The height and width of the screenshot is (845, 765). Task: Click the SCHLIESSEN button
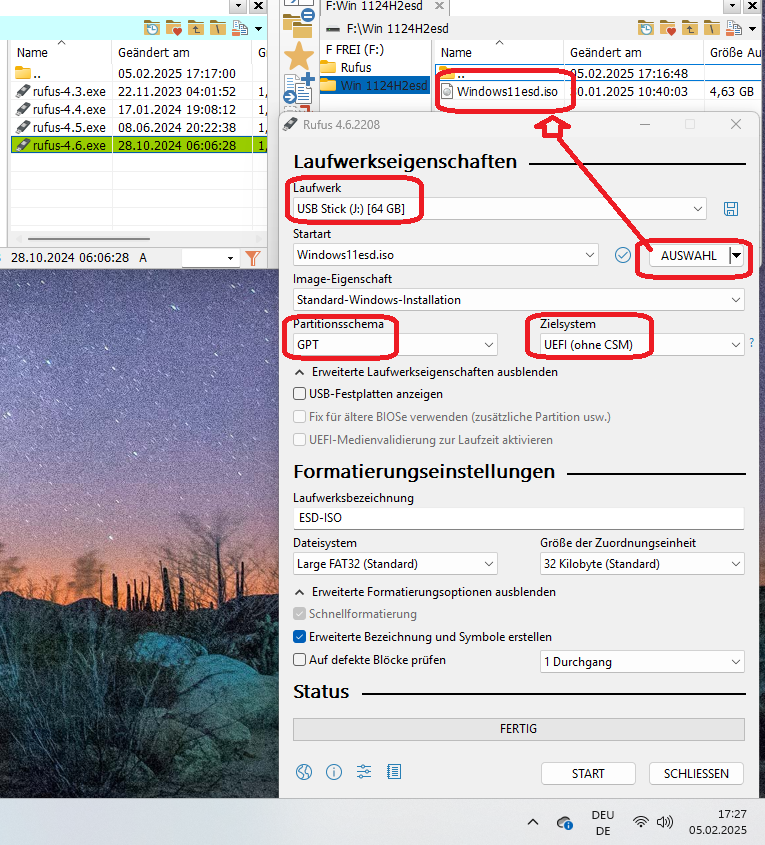[x=696, y=773]
